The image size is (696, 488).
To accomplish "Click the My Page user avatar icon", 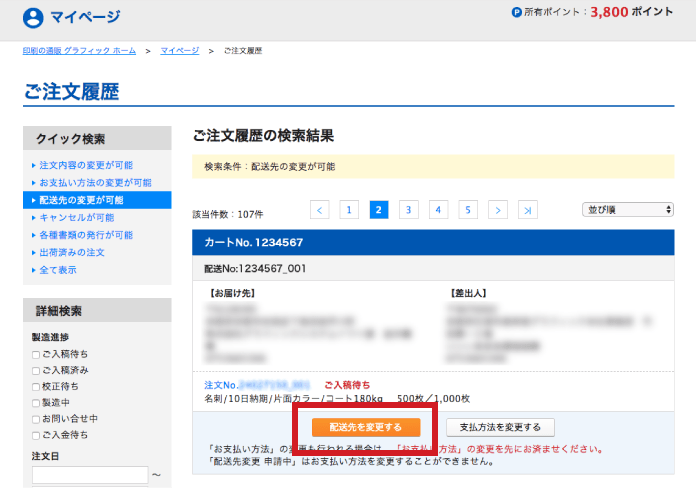I will [x=33, y=17].
